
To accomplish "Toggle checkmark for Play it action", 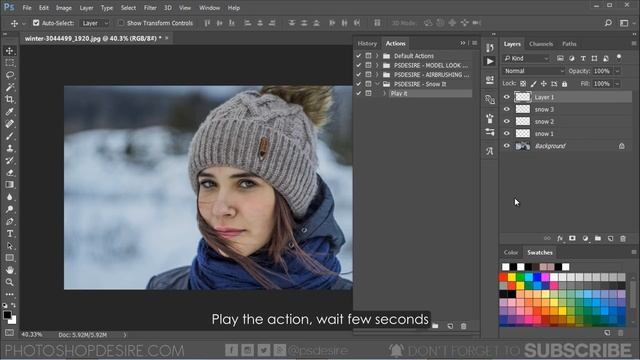I will (358, 93).
